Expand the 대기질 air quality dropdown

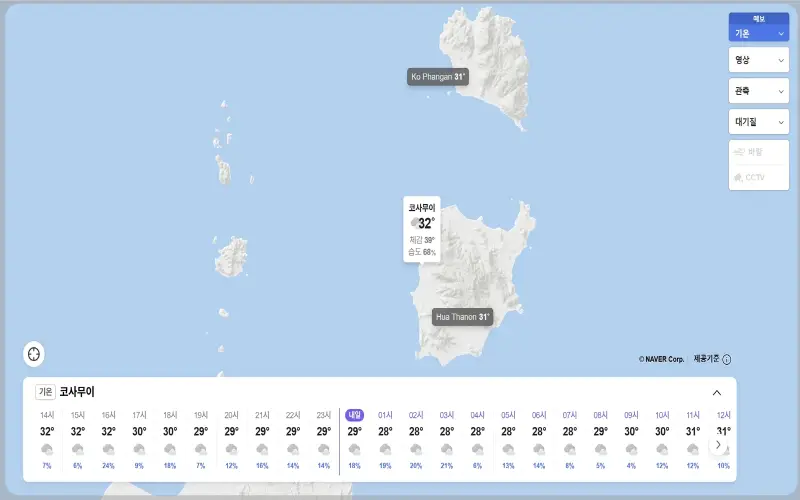[x=759, y=122]
